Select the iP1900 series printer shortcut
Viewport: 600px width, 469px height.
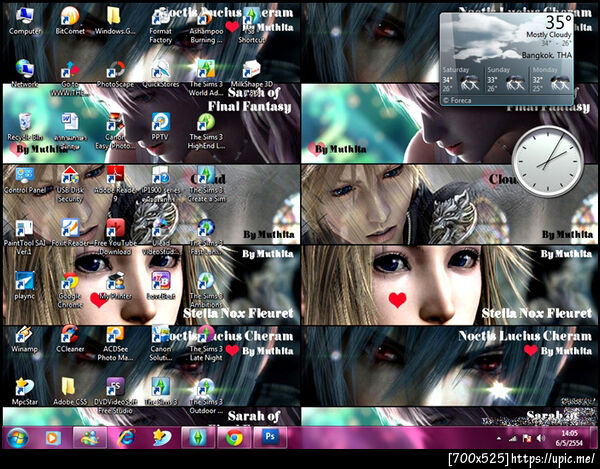(x=160, y=184)
